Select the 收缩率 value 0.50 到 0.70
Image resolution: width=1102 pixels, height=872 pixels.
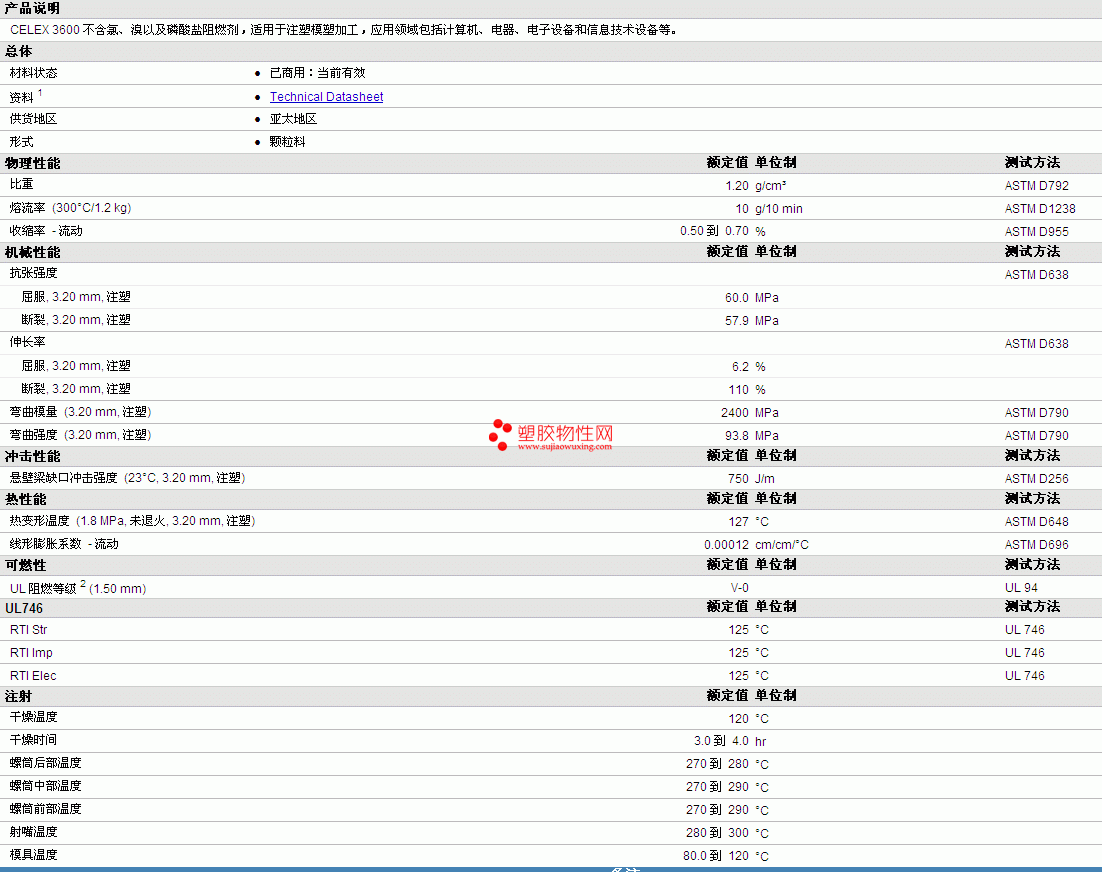pos(714,231)
